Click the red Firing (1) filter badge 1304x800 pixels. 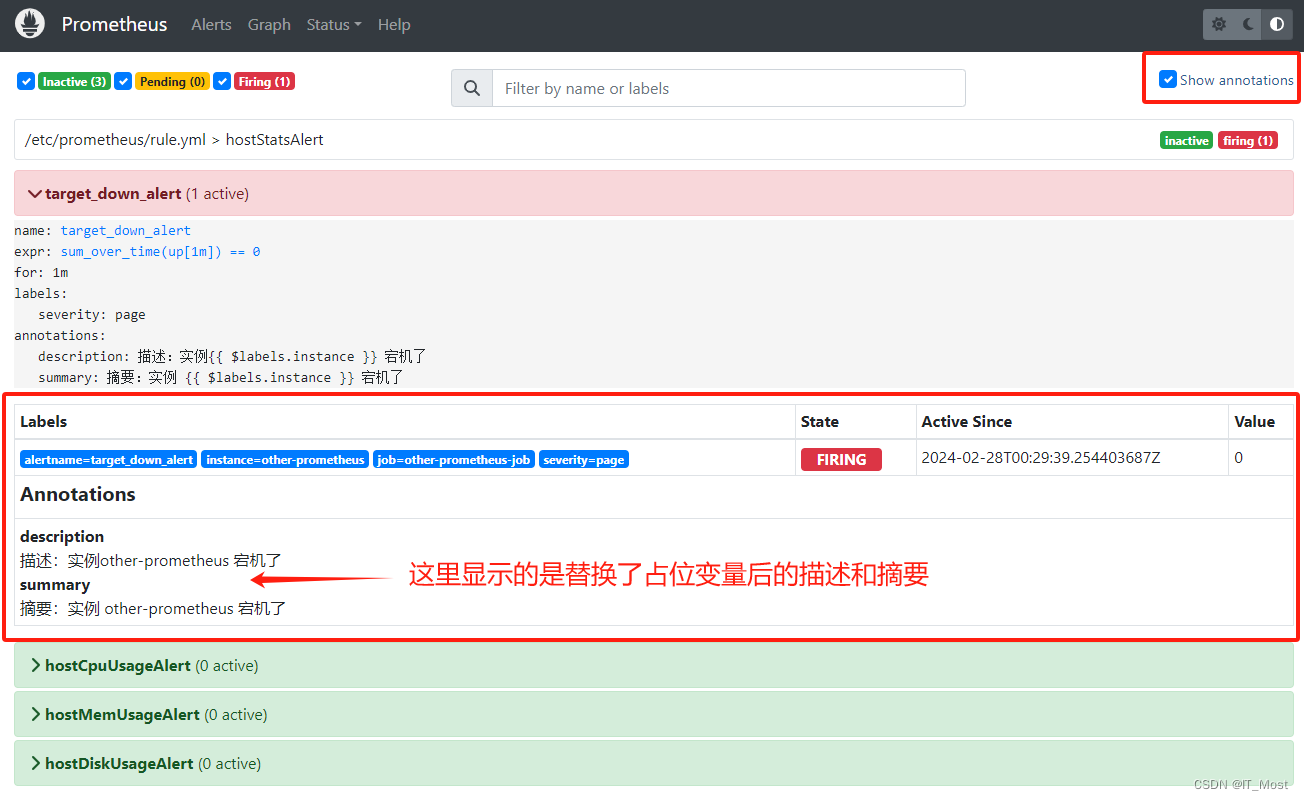point(264,82)
